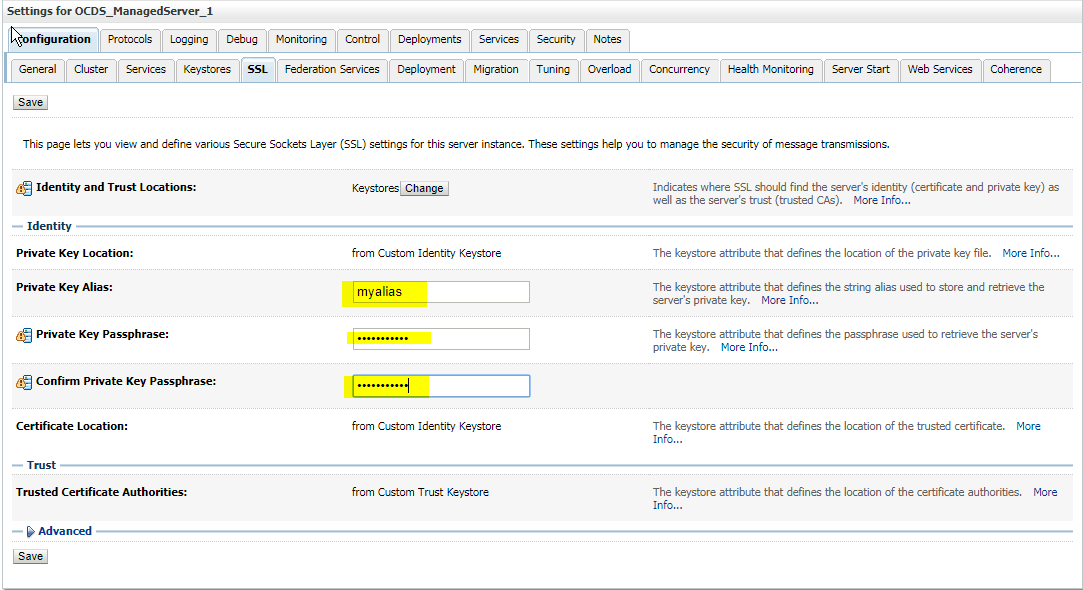The width and height of the screenshot is (1083, 590).
Task: Click the restart-required icon beside Identity and Trust Locations
Action: coord(22,187)
